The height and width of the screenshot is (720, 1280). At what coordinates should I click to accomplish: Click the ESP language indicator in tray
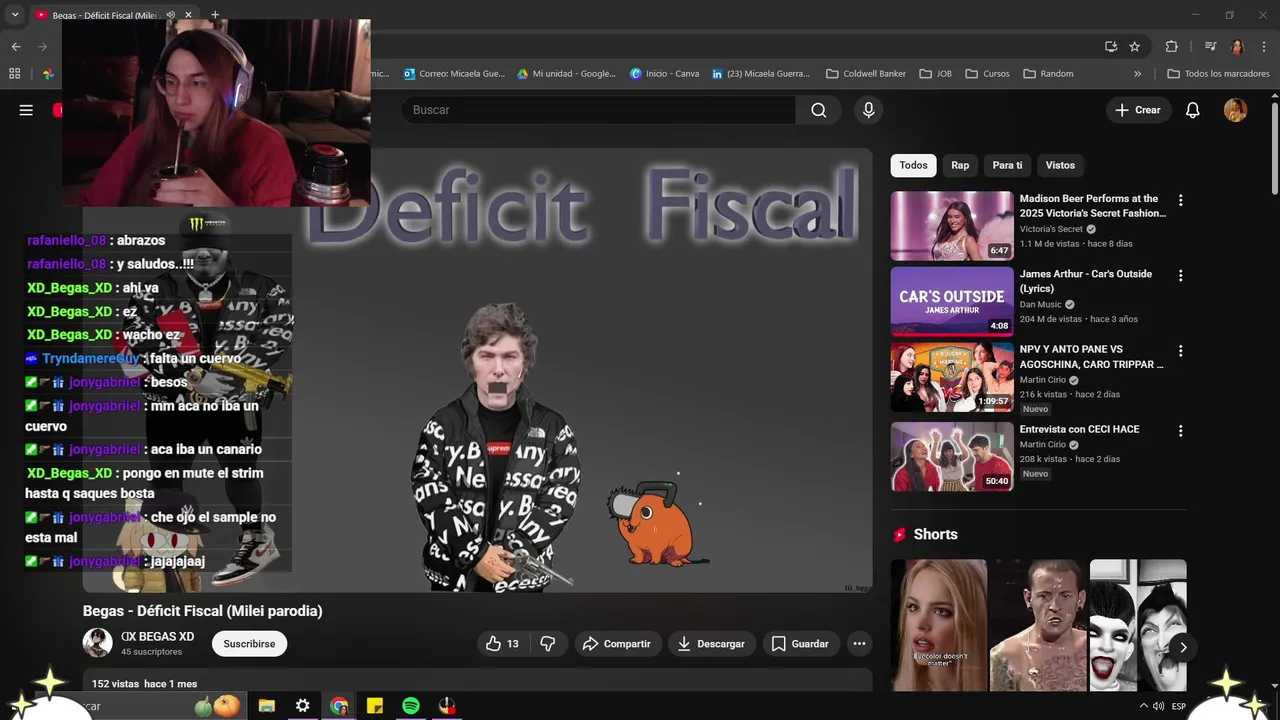coord(1178,706)
